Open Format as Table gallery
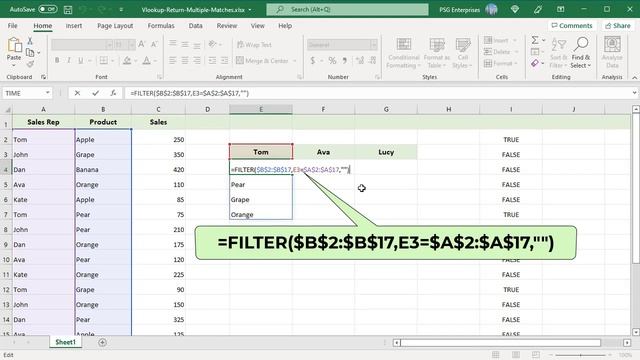This screenshot has width=640, height=360. tap(436, 53)
